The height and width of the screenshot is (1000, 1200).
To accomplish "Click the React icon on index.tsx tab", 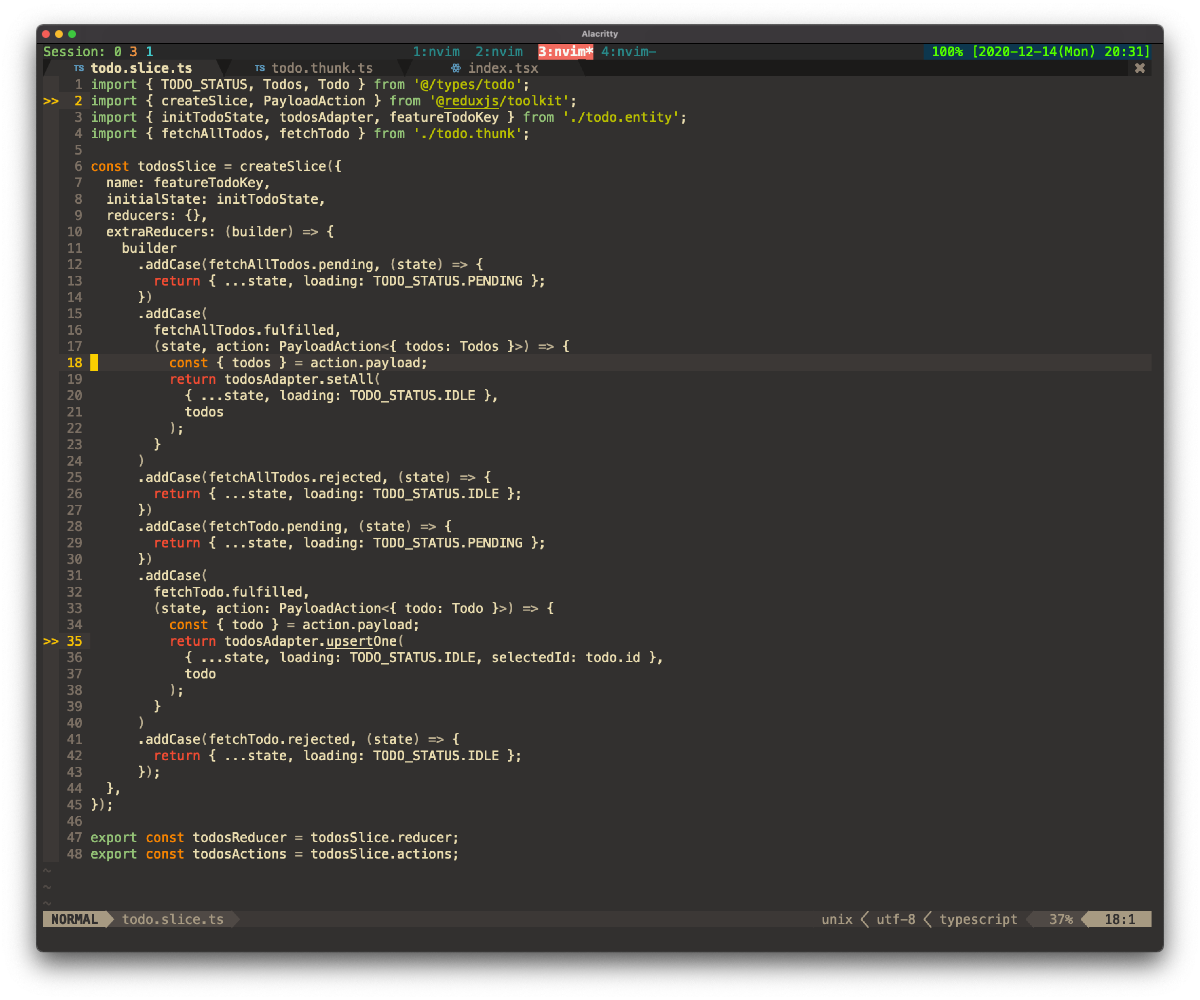I will pos(456,68).
